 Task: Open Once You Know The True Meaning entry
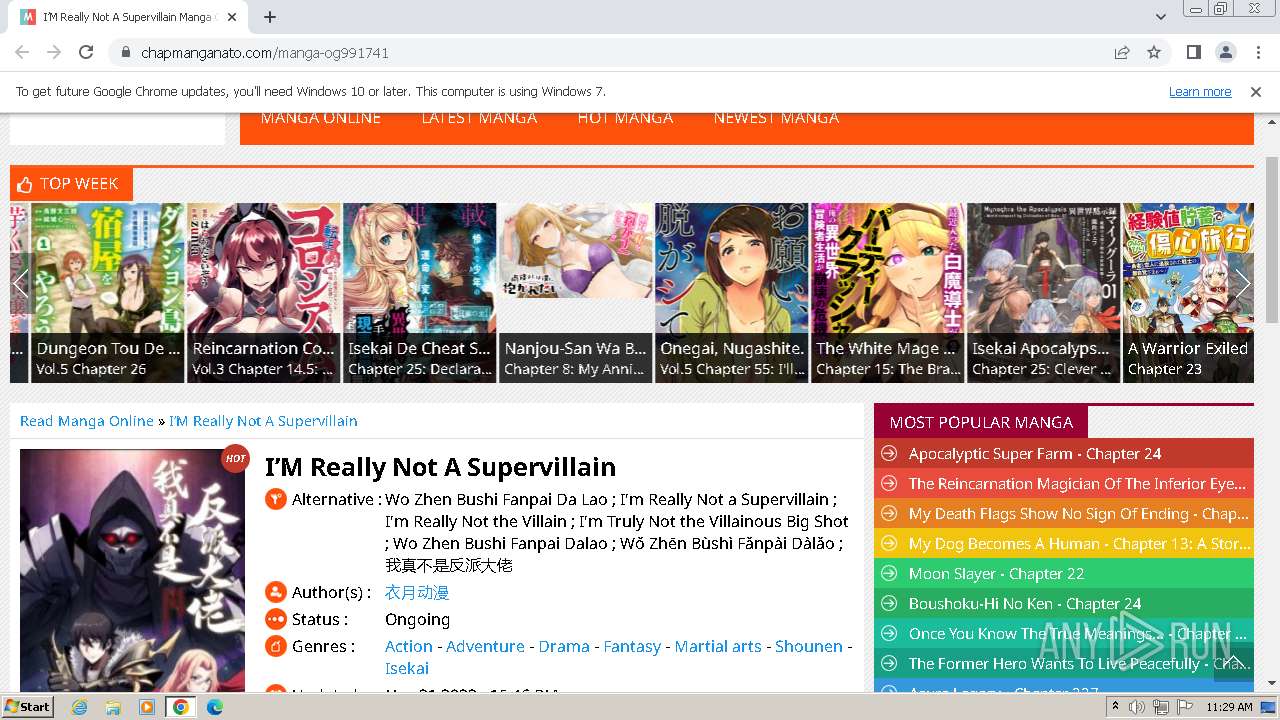pyautogui.click(x=1077, y=634)
